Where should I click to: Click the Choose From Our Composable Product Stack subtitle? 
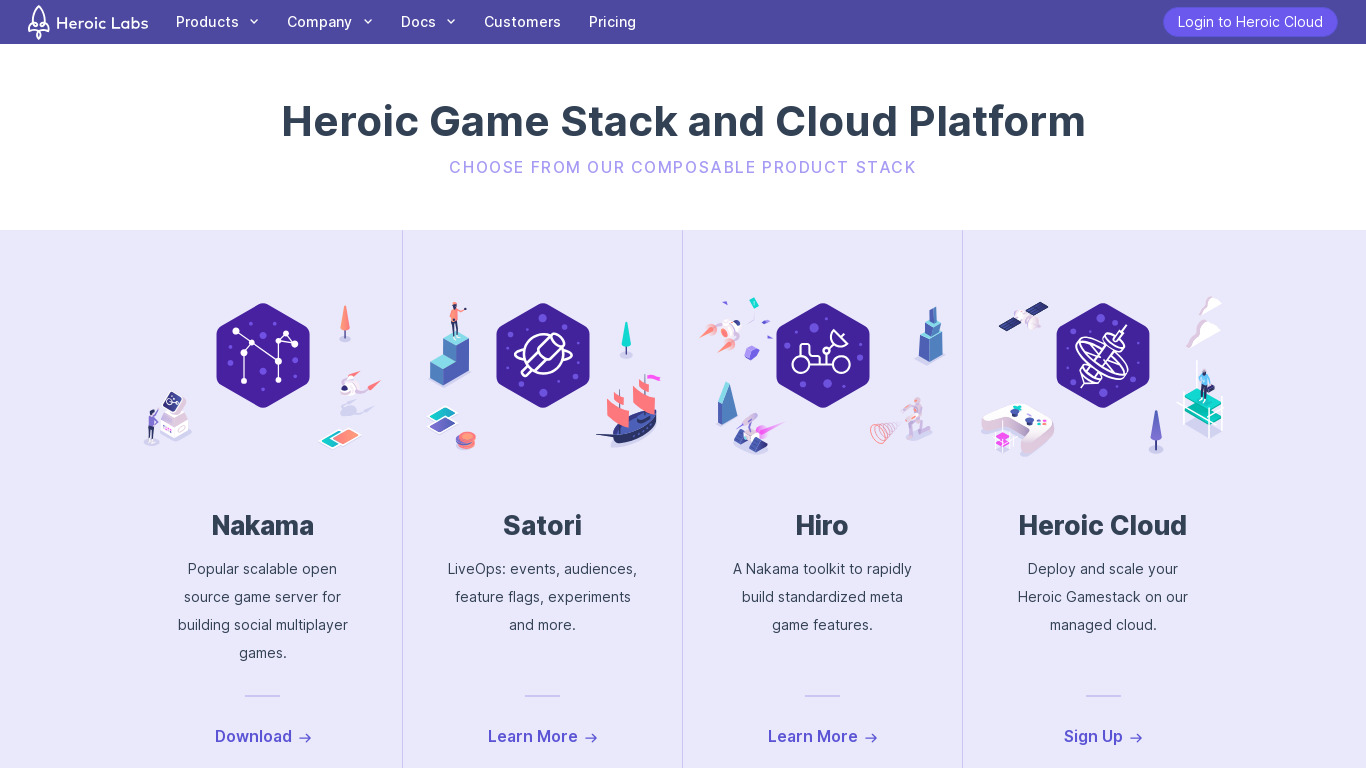(683, 167)
